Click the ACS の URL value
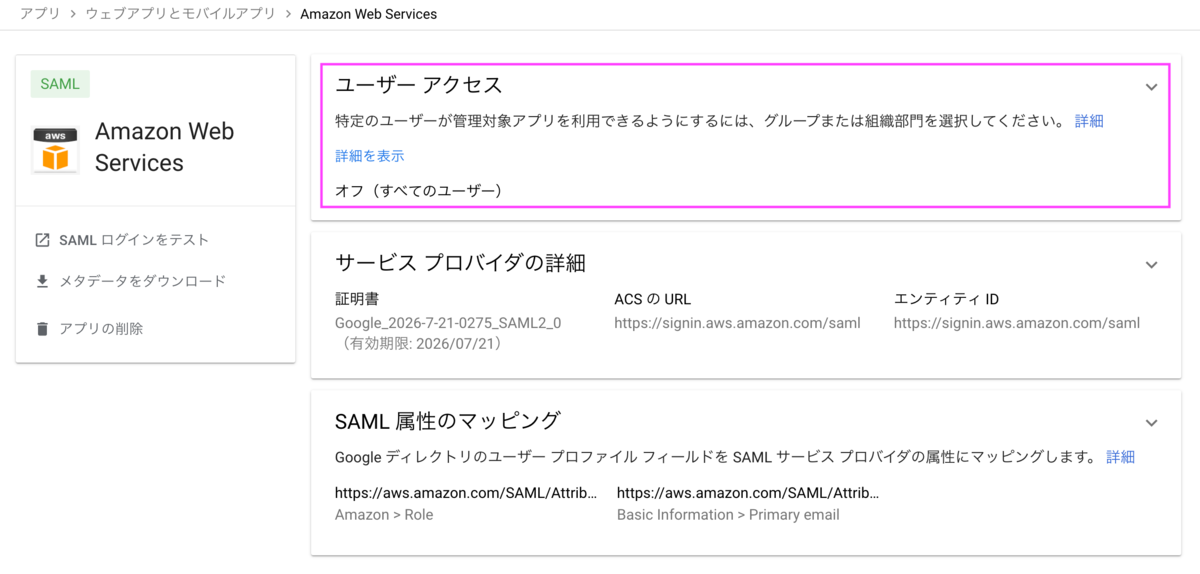This screenshot has height=574, width=1200. 737,323
